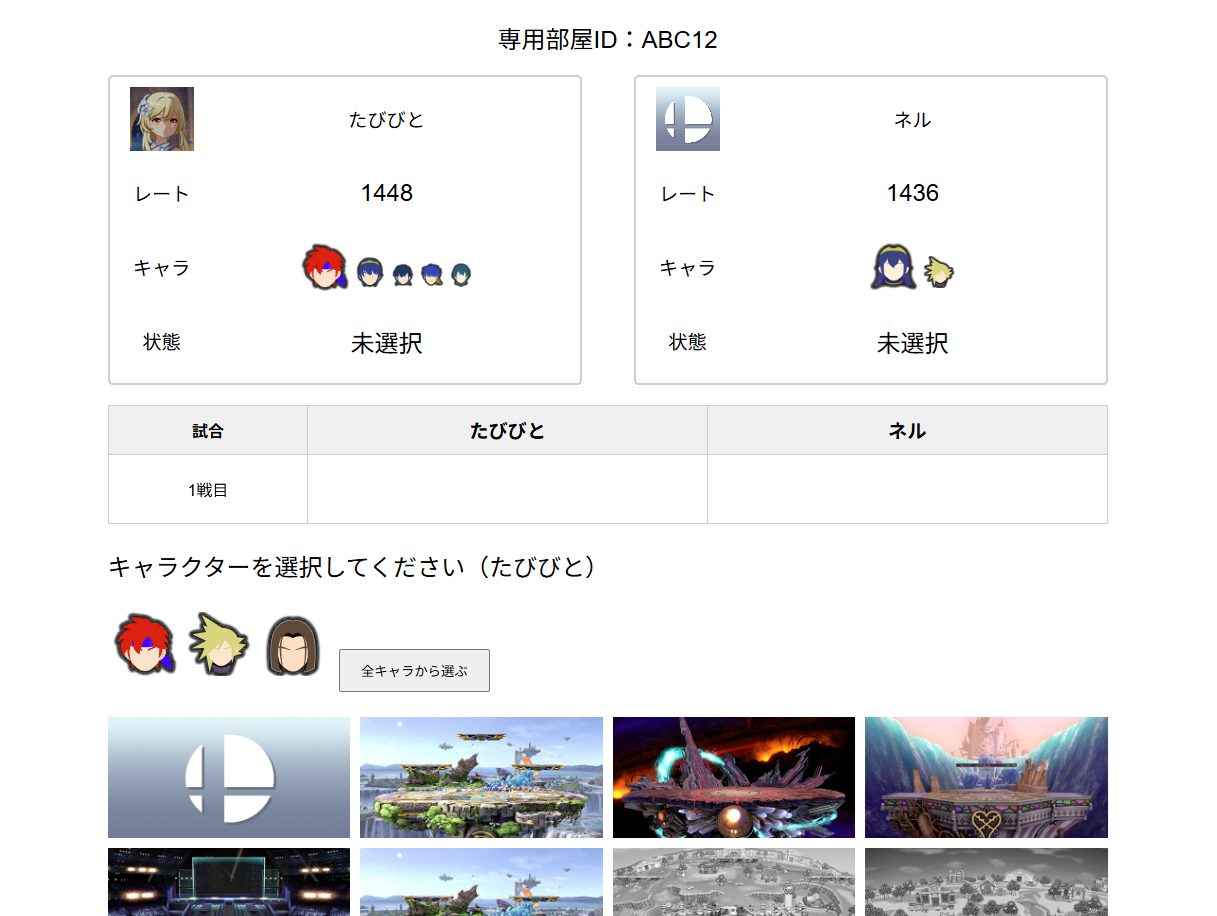Click the たびびと column header in match table

[x=508, y=431]
